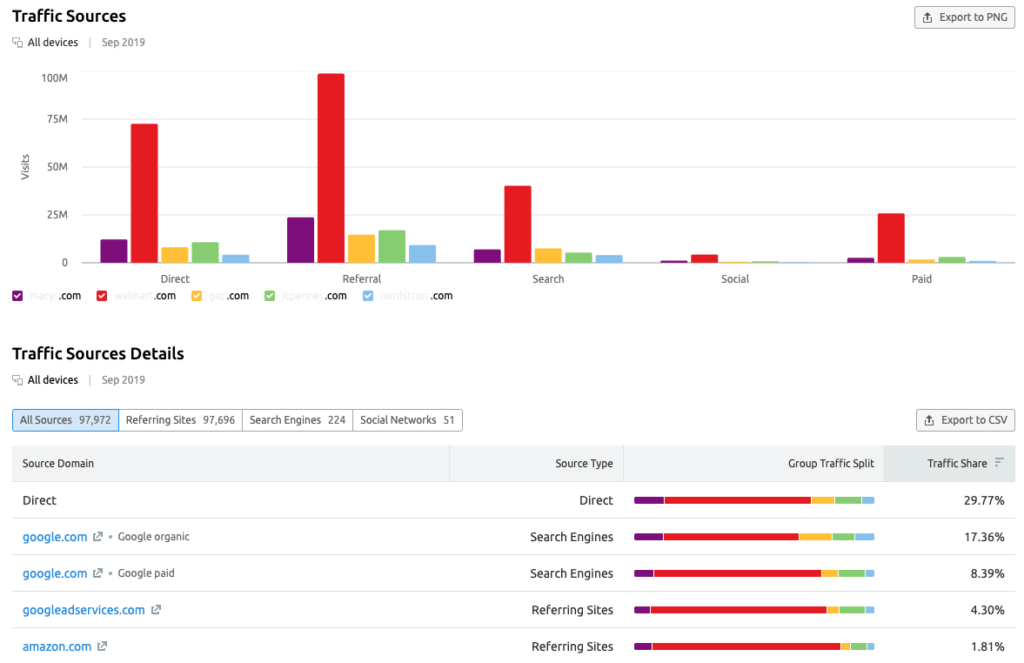This screenshot has height=663, width=1024.
Task: Open the google.com link in the table
Action: tap(54, 536)
